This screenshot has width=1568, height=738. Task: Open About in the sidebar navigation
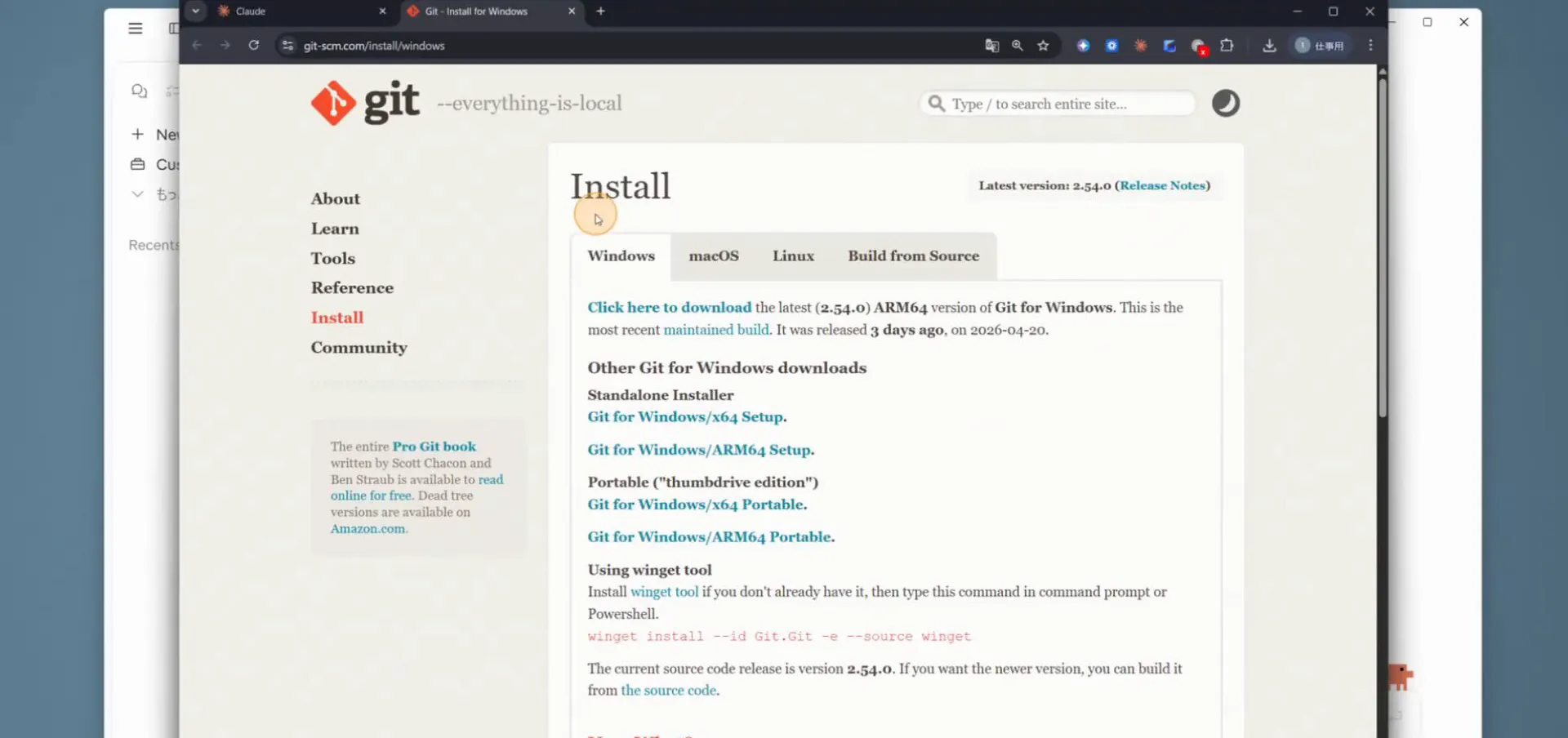click(335, 198)
